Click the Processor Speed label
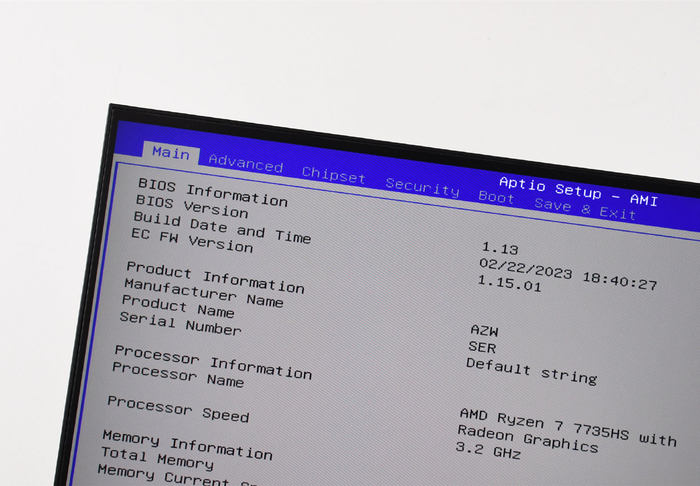The image size is (700, 486). (x=179, y=409)
